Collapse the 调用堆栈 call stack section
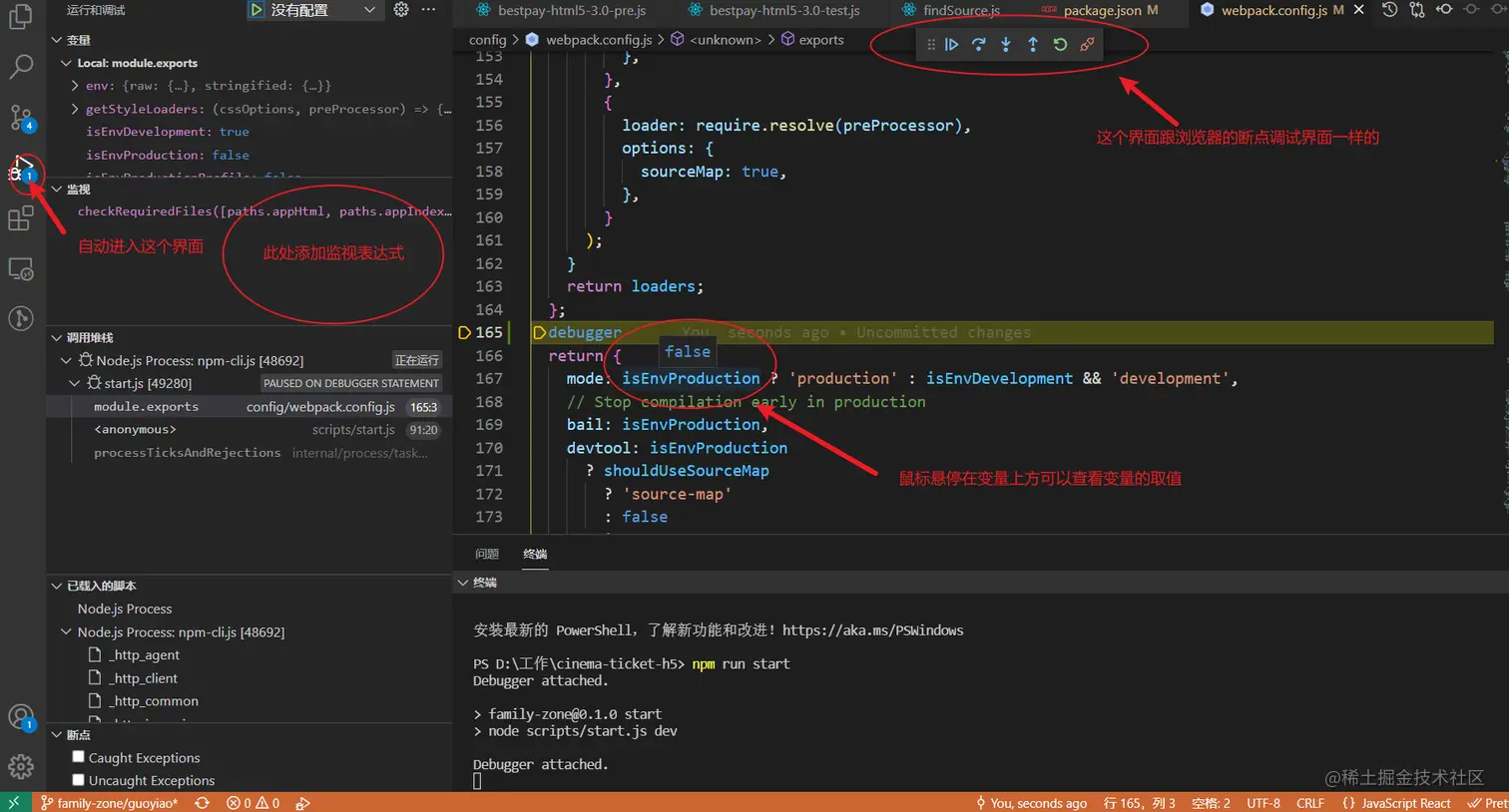 click(x=57, y=337)
